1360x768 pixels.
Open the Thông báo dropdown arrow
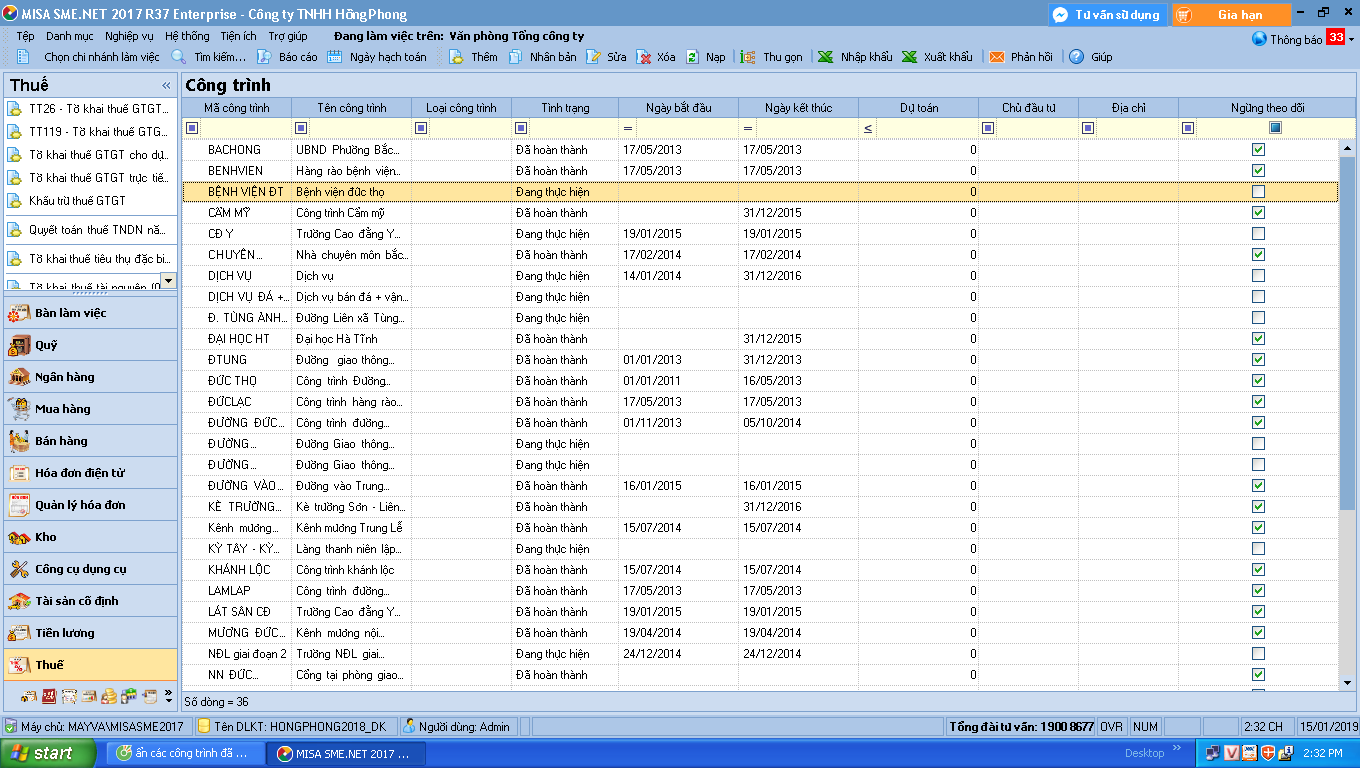[x=1351, y=40]
